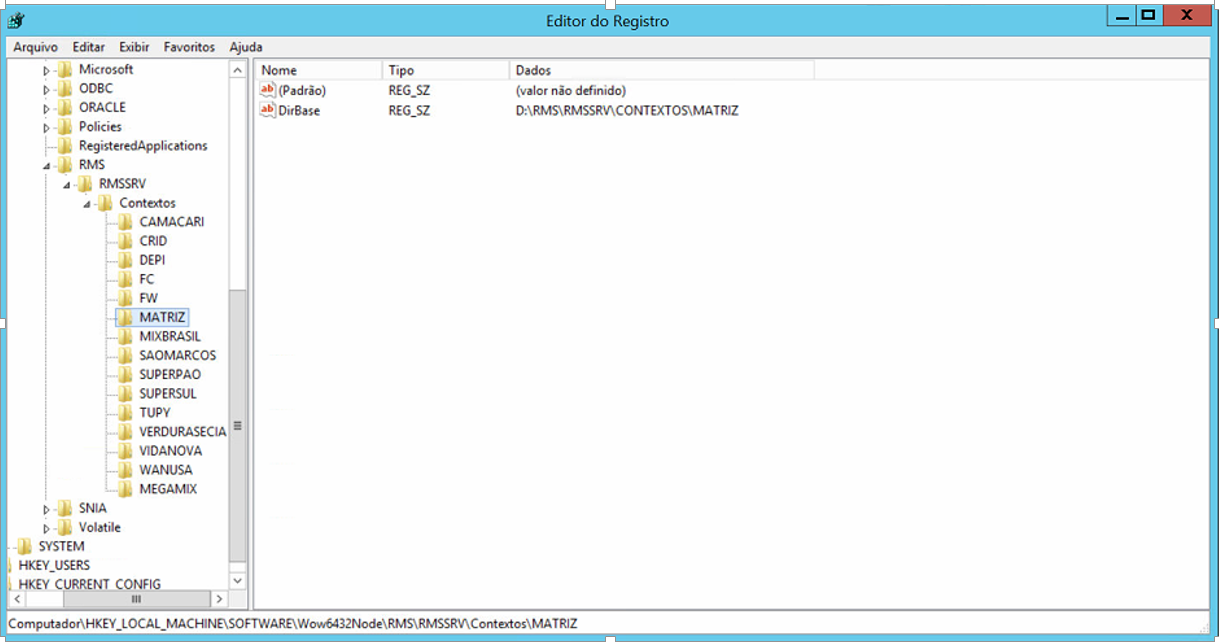Click the '(valor não definido)' data cell
Image resolution: width=1219 pixels, height=642 pixels.
point(571,90)
